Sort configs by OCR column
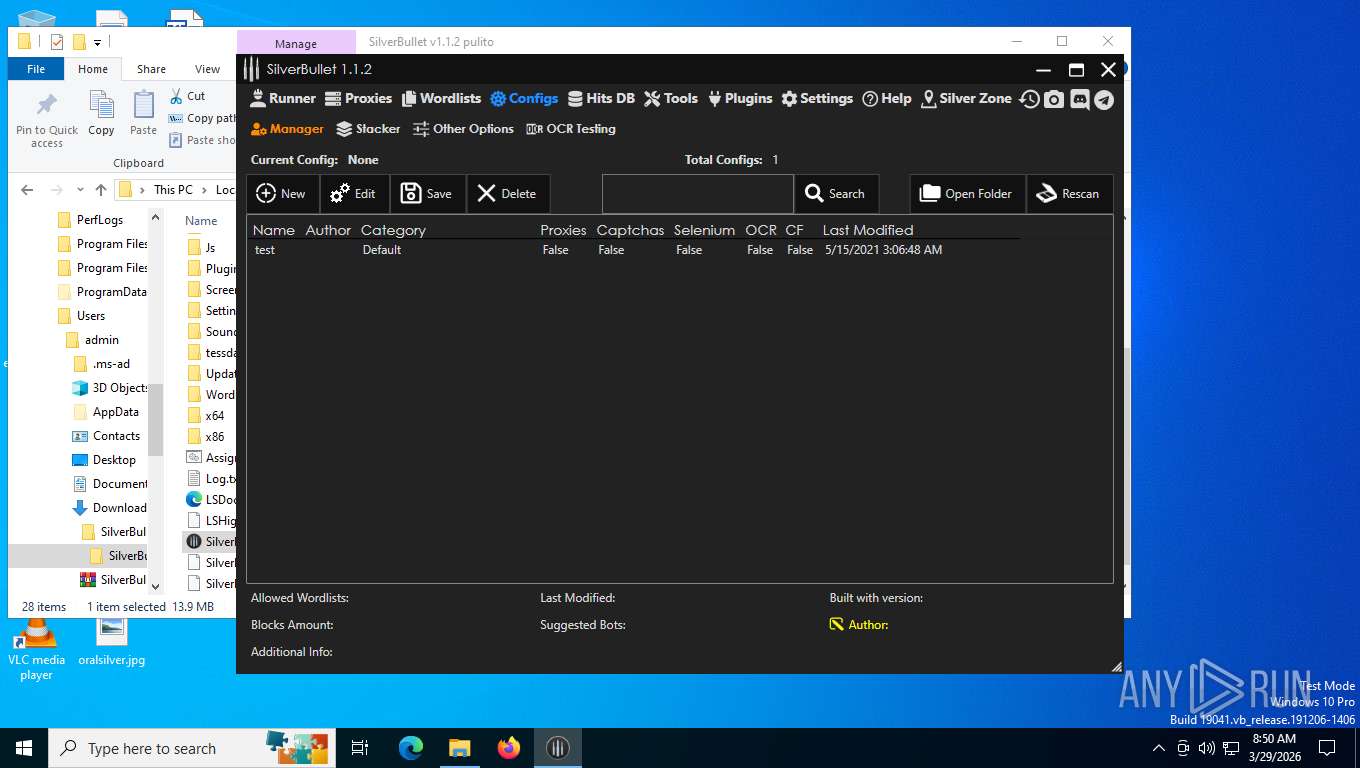Viewport: 1360px width, 768px height. (x=761, y=230)
